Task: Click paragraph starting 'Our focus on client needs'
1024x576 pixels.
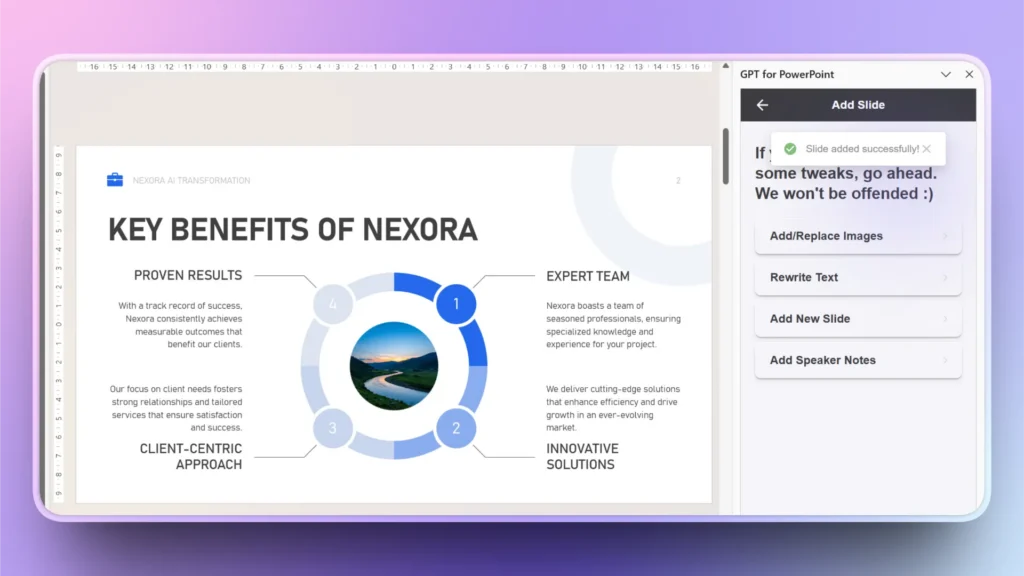Action: (x=176, y=408)
